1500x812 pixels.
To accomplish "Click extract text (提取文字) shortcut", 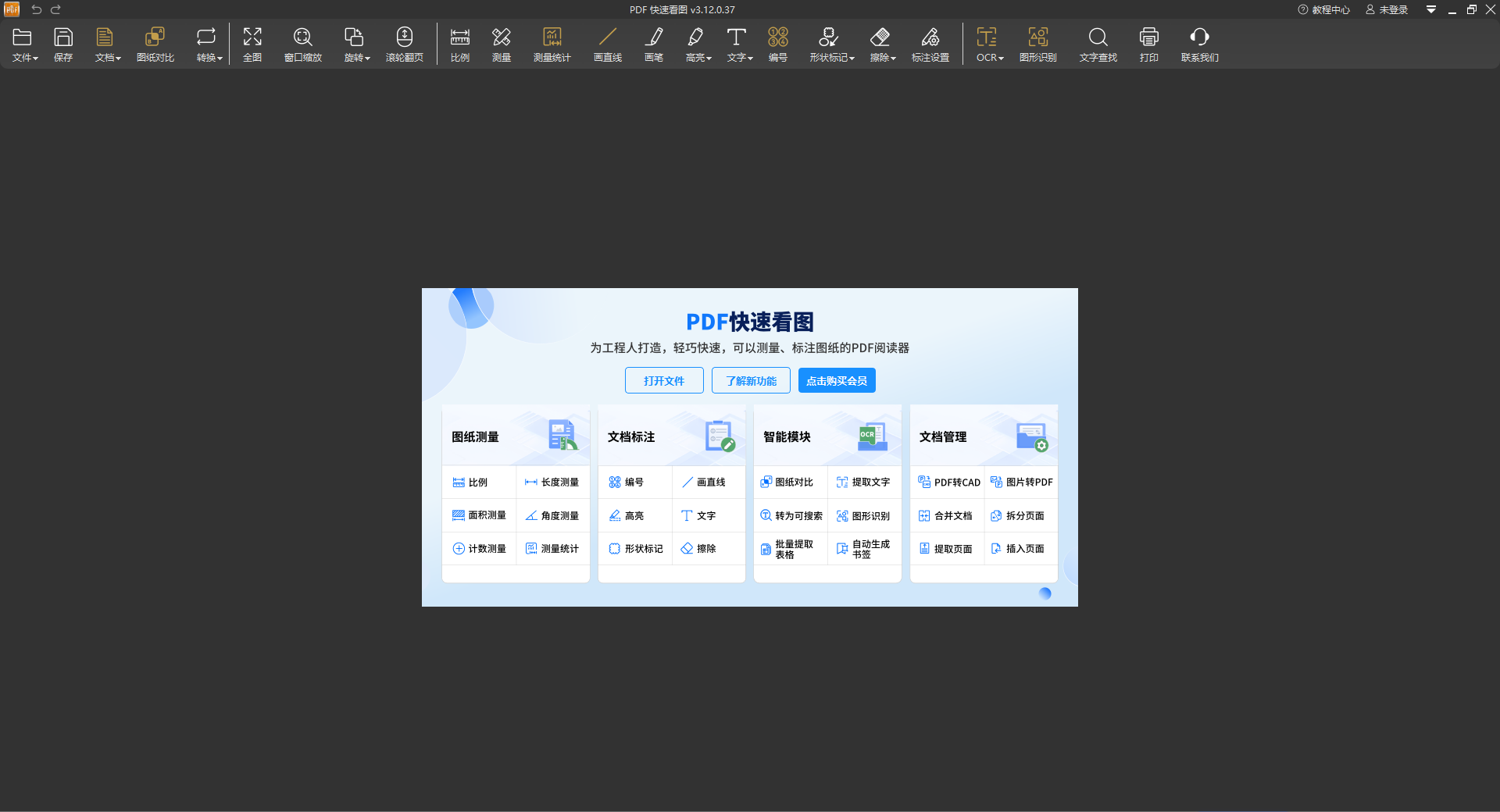I will tap(864, 483).
